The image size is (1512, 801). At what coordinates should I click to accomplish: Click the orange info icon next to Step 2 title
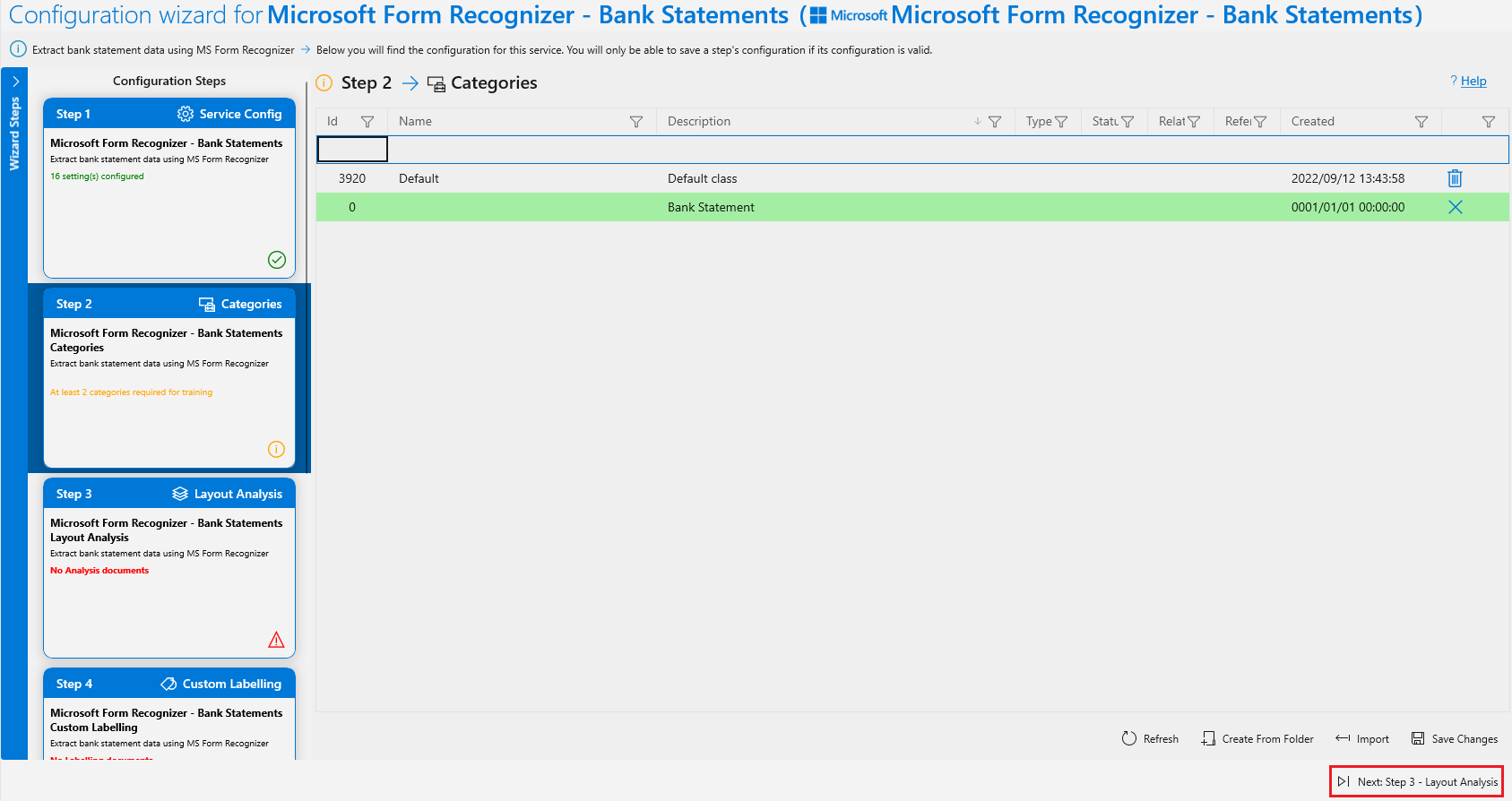click(324, 83)
